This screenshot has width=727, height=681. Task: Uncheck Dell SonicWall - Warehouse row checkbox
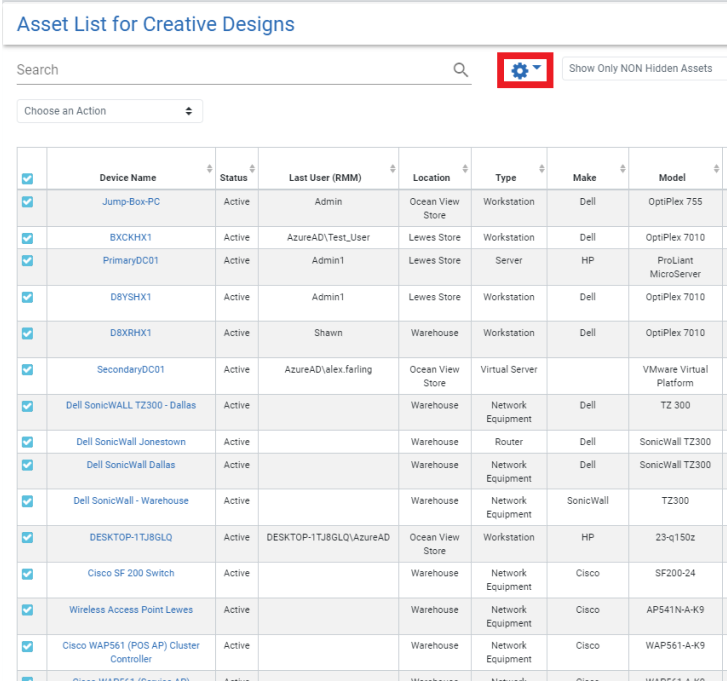27,501
